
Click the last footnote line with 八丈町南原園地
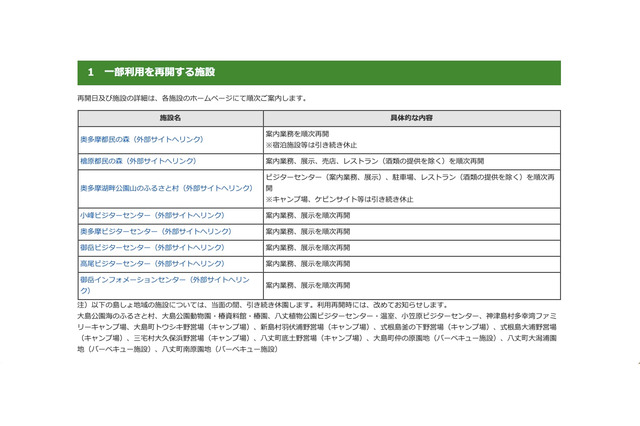tap(178, 349)
